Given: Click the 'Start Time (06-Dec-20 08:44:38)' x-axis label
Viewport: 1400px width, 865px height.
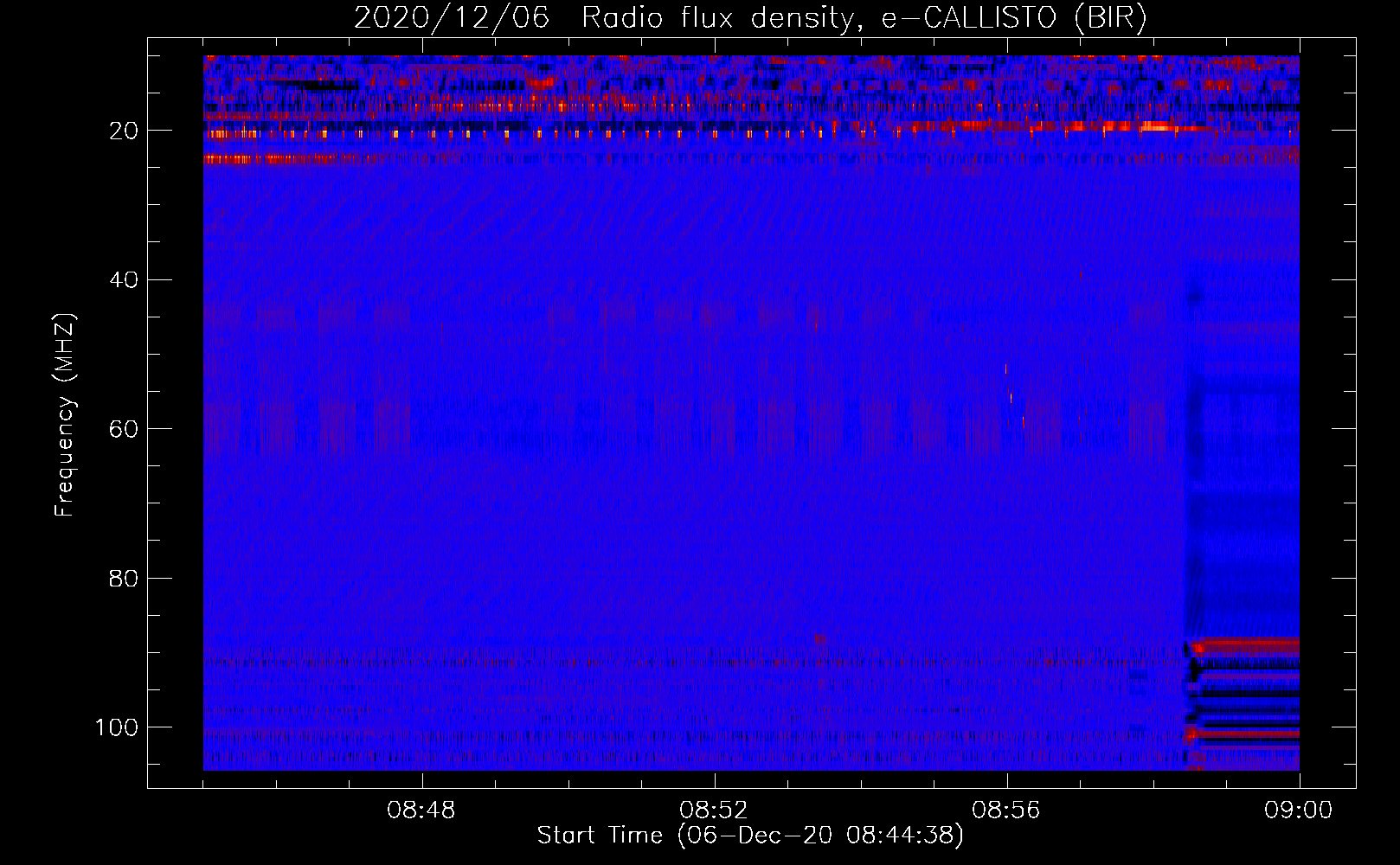Looking at the screenshot, I should click(750, 836).
